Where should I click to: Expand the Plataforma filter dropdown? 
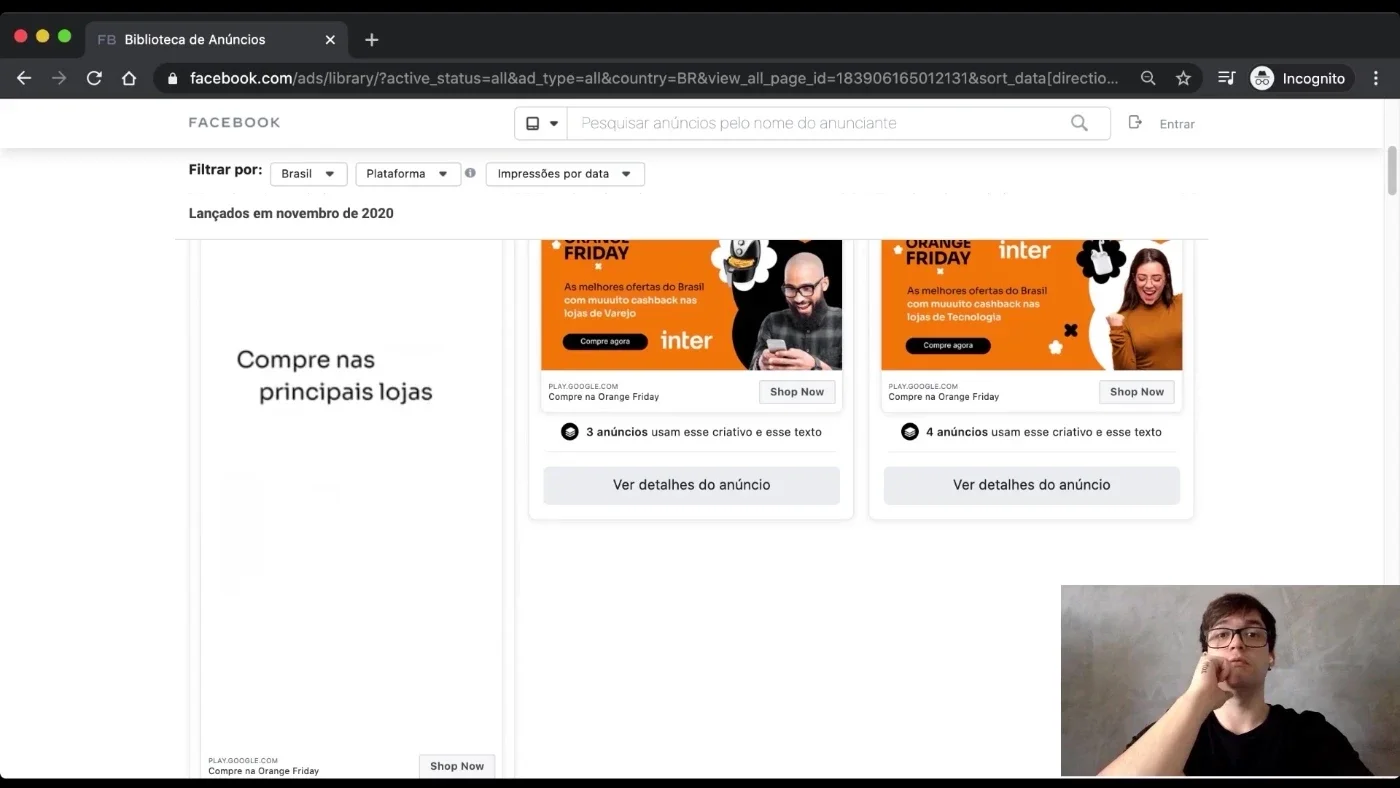click(408, 174)
